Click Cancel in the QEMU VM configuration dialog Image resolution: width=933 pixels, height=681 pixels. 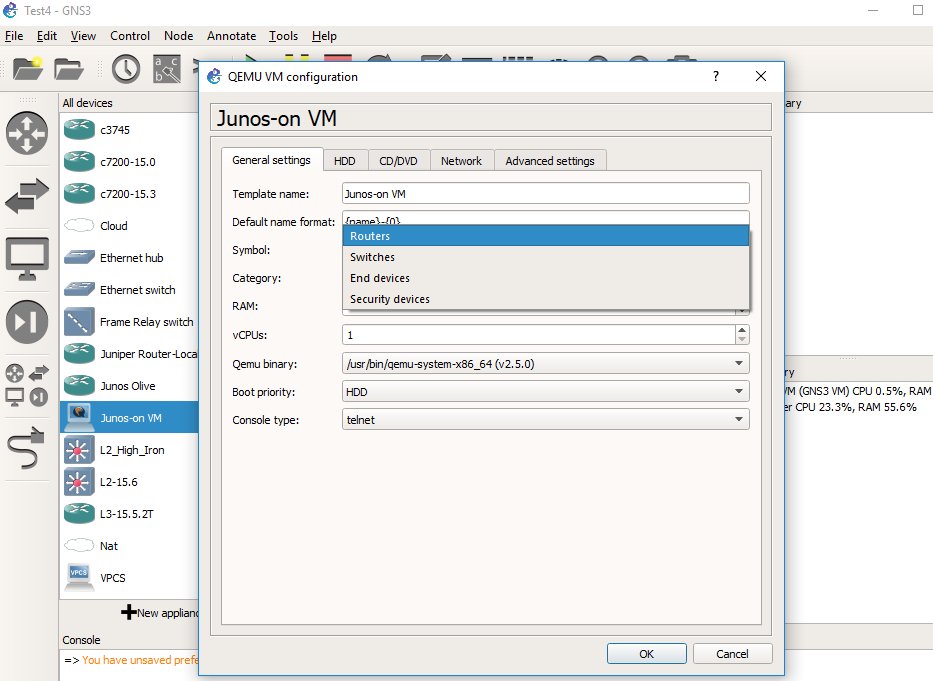732,654
